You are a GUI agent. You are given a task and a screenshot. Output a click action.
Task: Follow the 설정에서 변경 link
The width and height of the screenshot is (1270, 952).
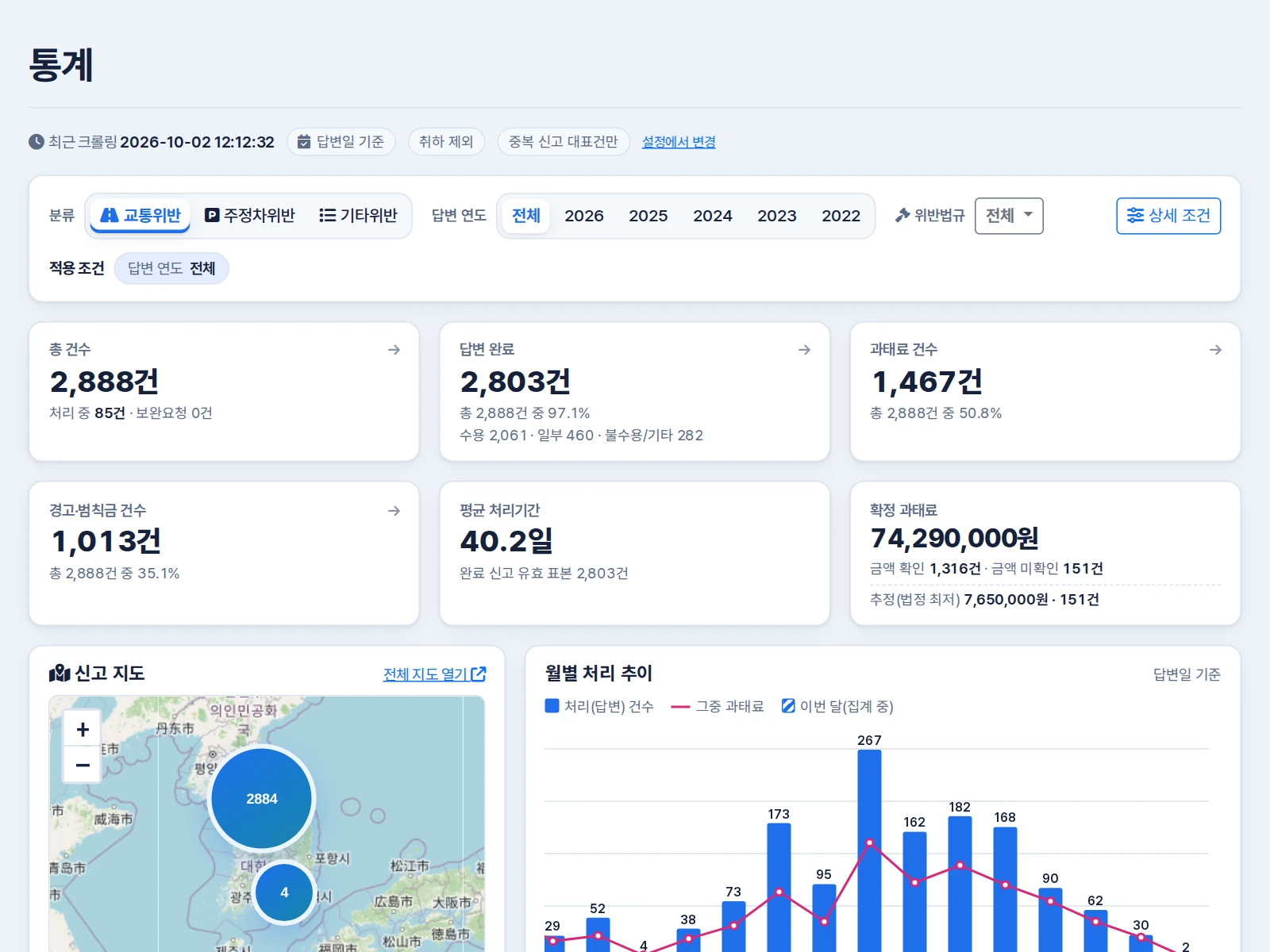679,142
